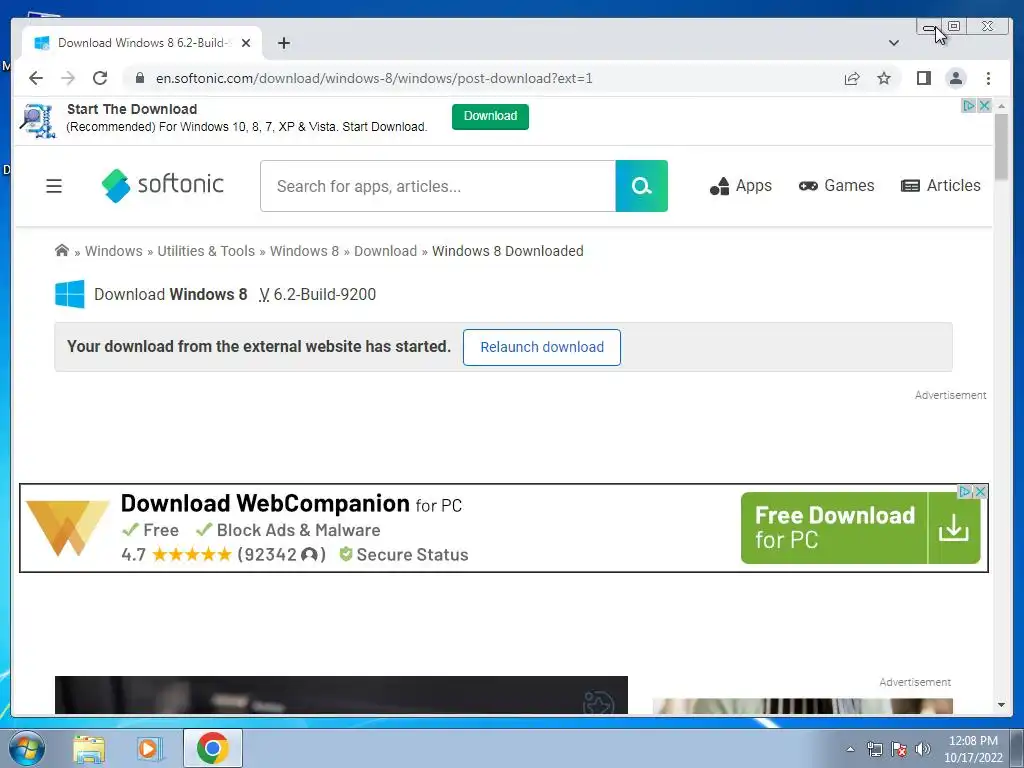Click the Softonic logo
This screenshot has height=768, width=1024.
click(x=163, y=185)
